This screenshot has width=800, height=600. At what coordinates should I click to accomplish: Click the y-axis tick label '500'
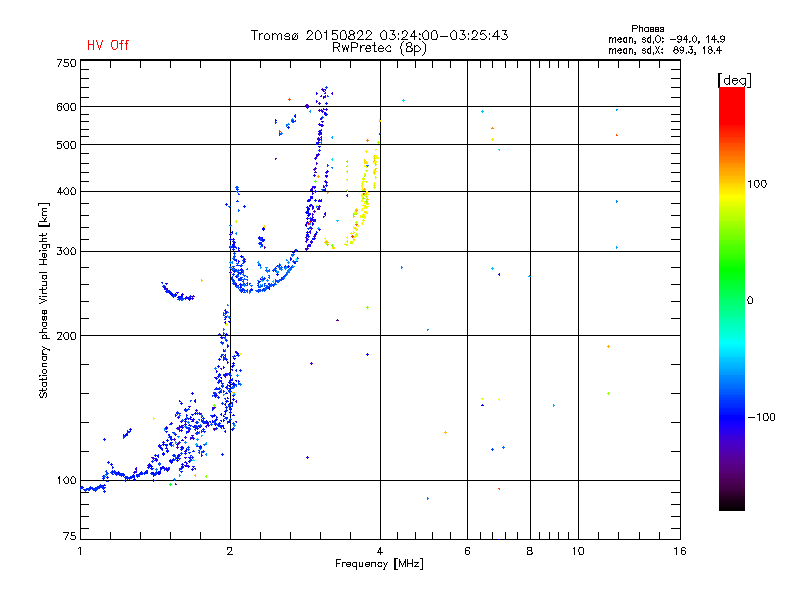coord(66,145)
